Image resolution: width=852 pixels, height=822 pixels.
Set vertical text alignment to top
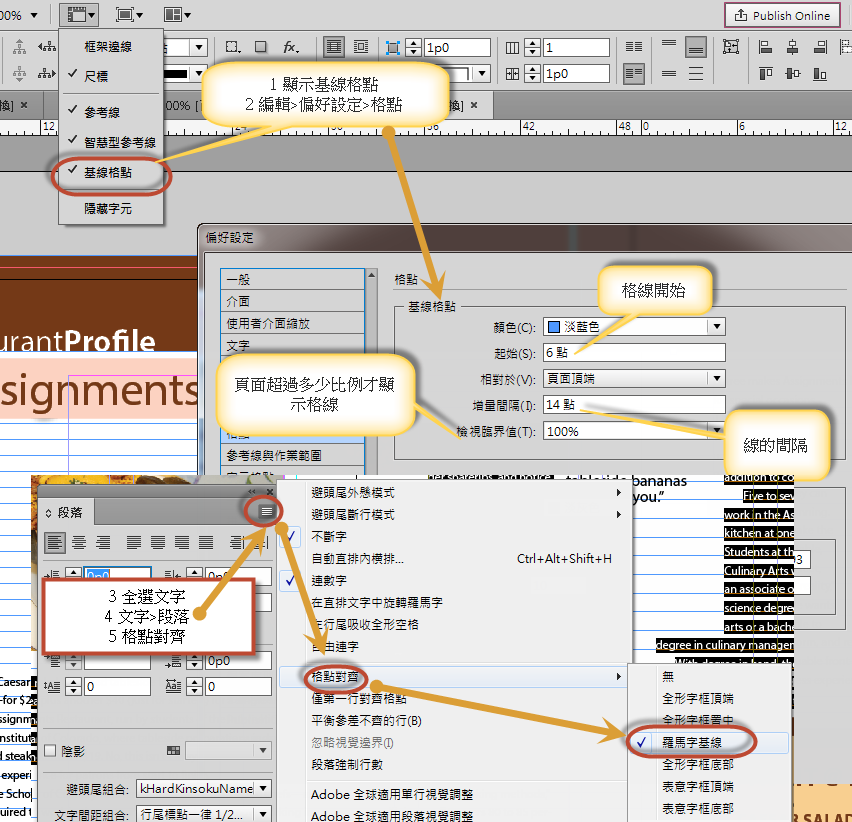point(669,45)
